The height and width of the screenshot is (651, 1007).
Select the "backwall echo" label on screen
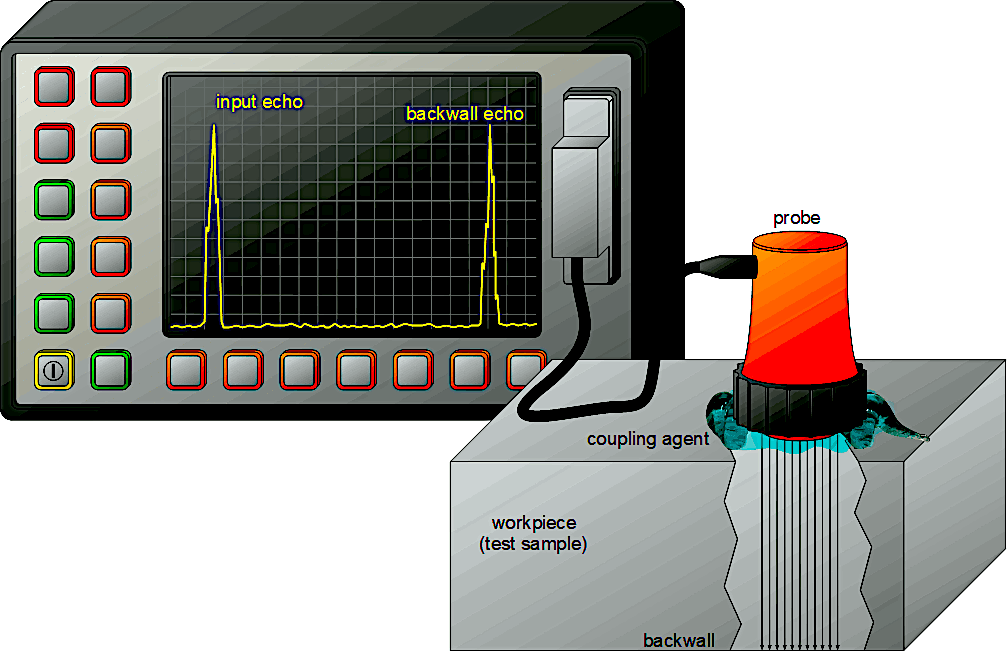click(464, 114)
